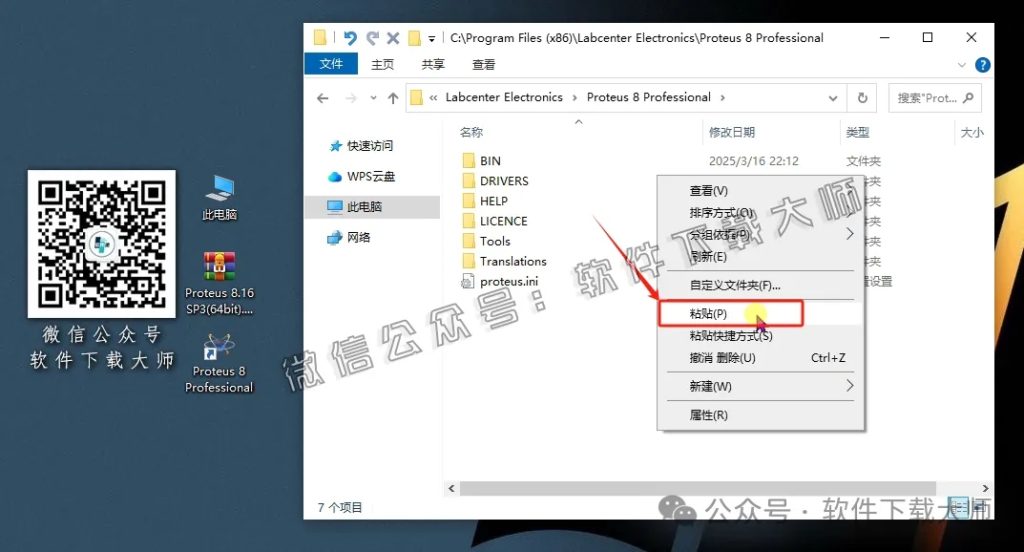This screenshot has width=1024, height=552.
Task: Sort by 修改日期 column header
Action: click(732, 133)
